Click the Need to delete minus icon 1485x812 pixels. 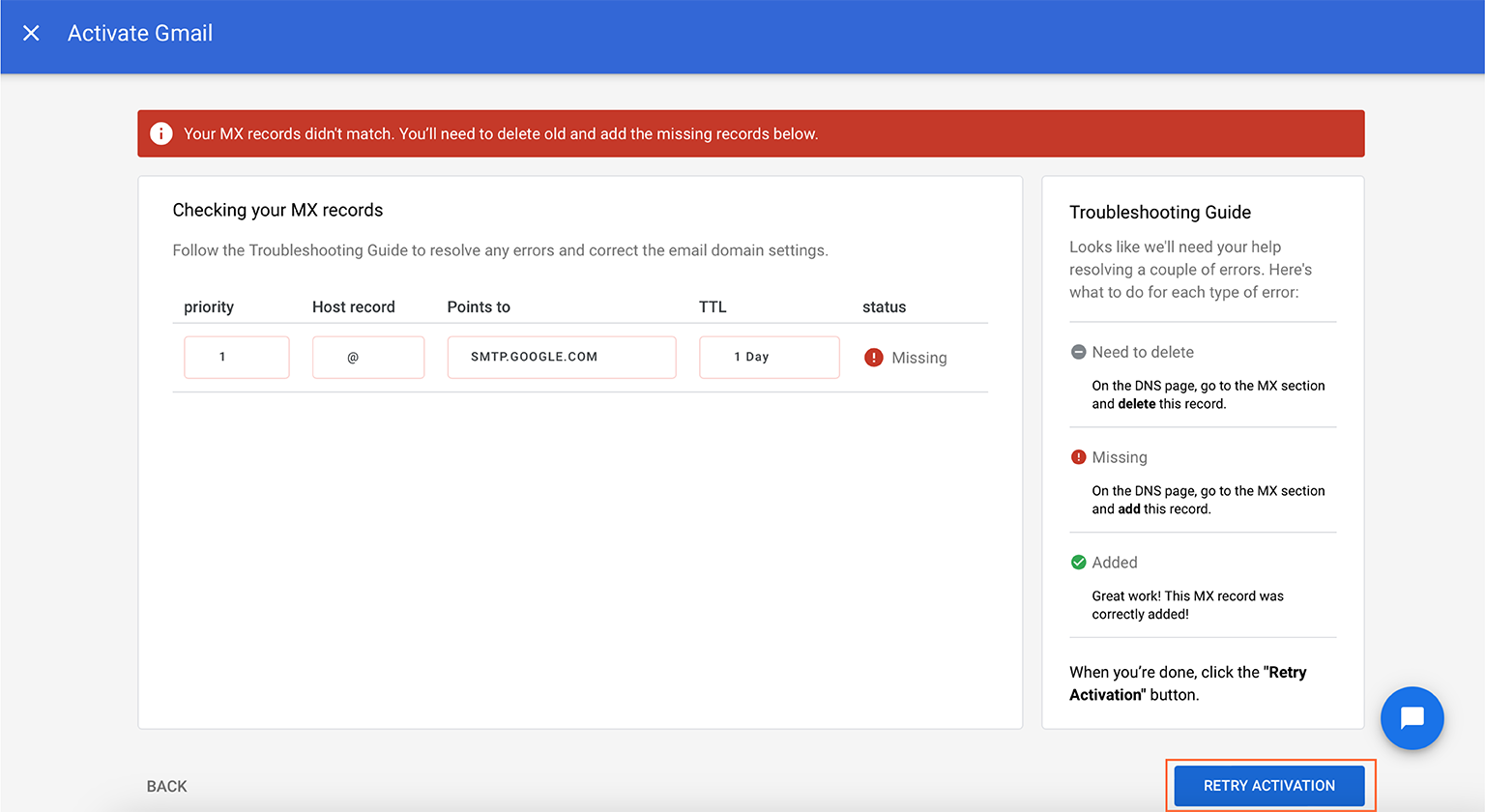(x=1079, y=352)
